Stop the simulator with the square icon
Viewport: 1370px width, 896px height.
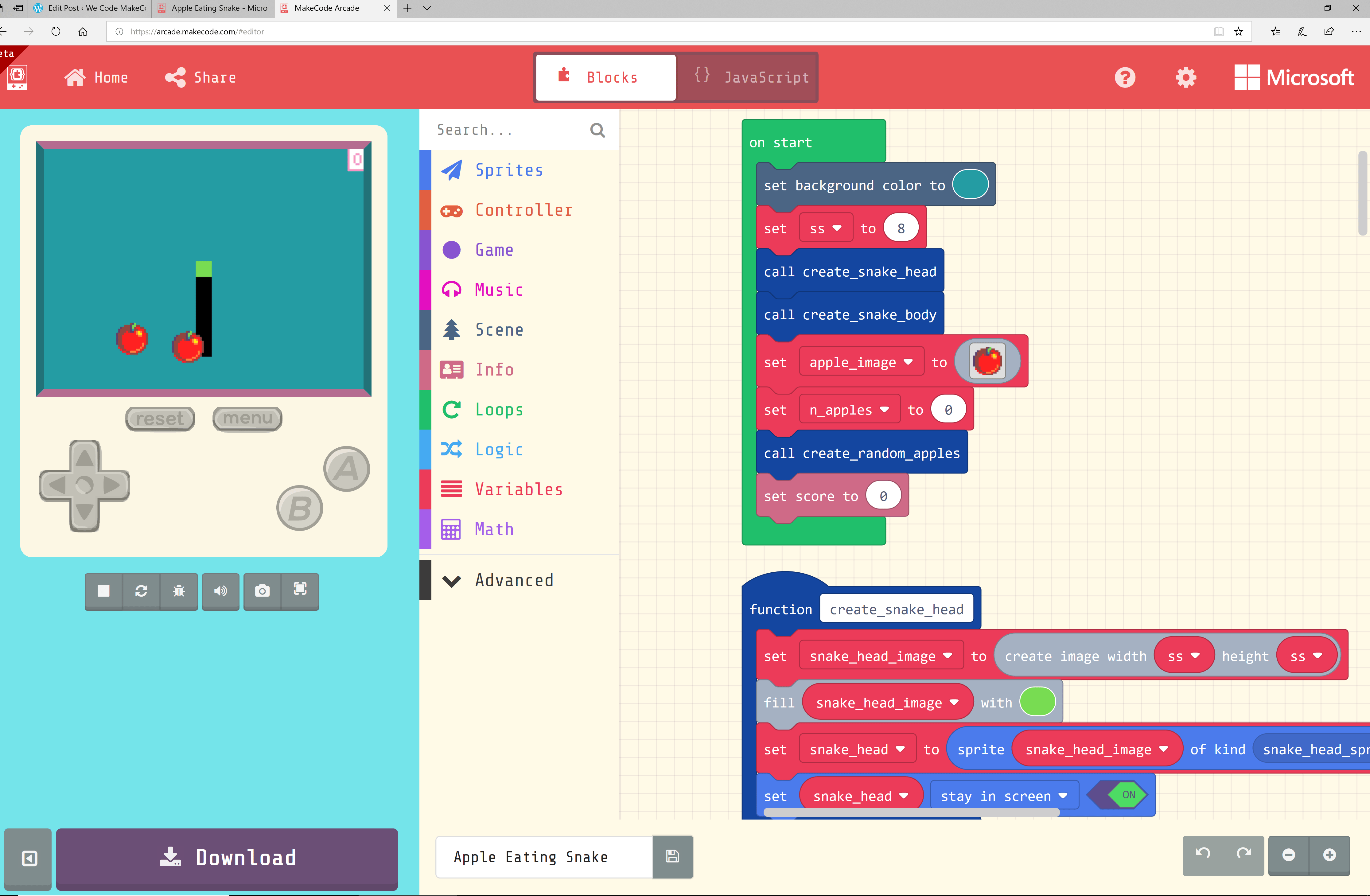[x=103, y=591]
